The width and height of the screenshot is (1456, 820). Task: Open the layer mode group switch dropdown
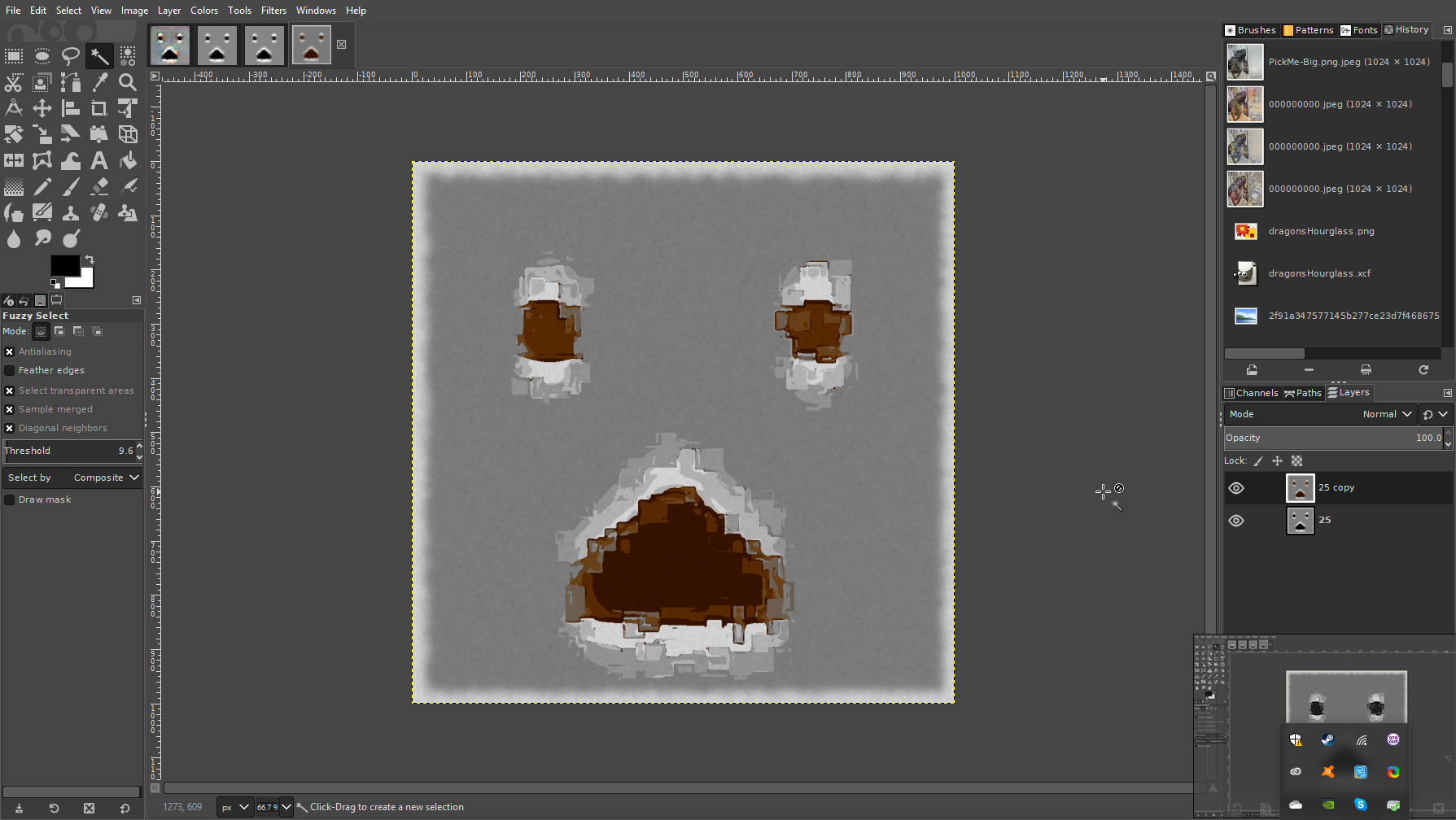click(x=1435, y=414)
